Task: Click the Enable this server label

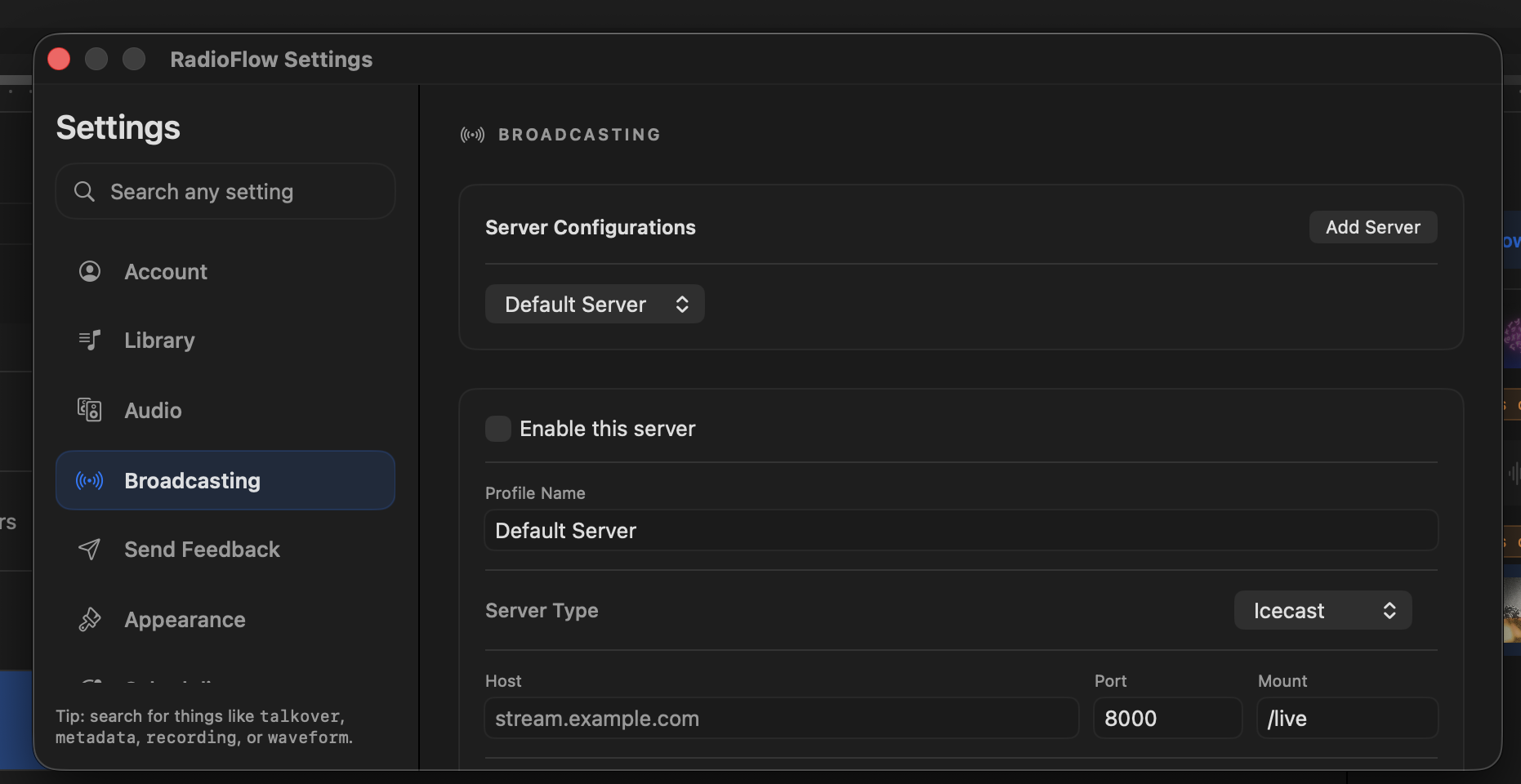Action: coord(608,429)
